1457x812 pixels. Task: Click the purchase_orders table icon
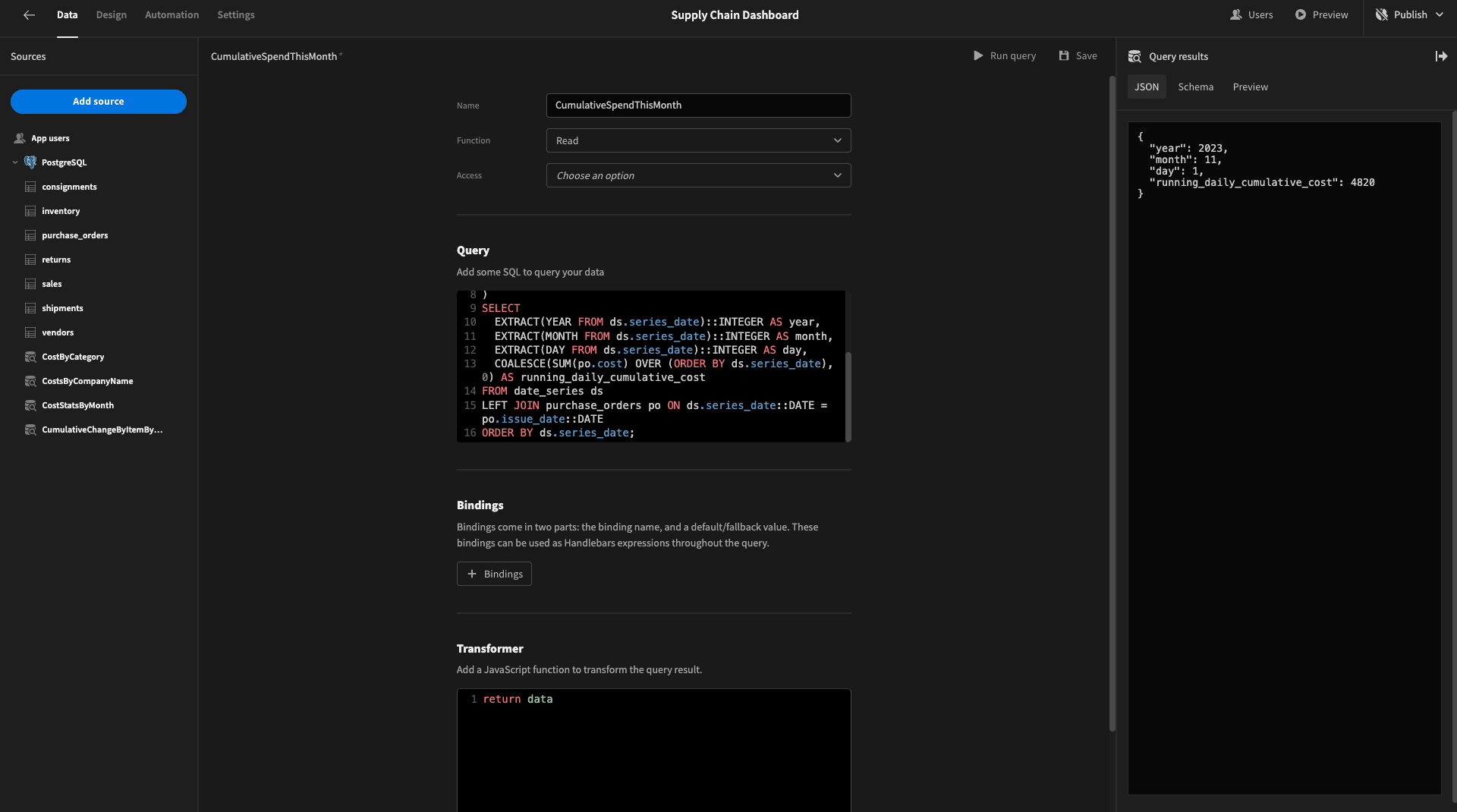click(30, 235)
